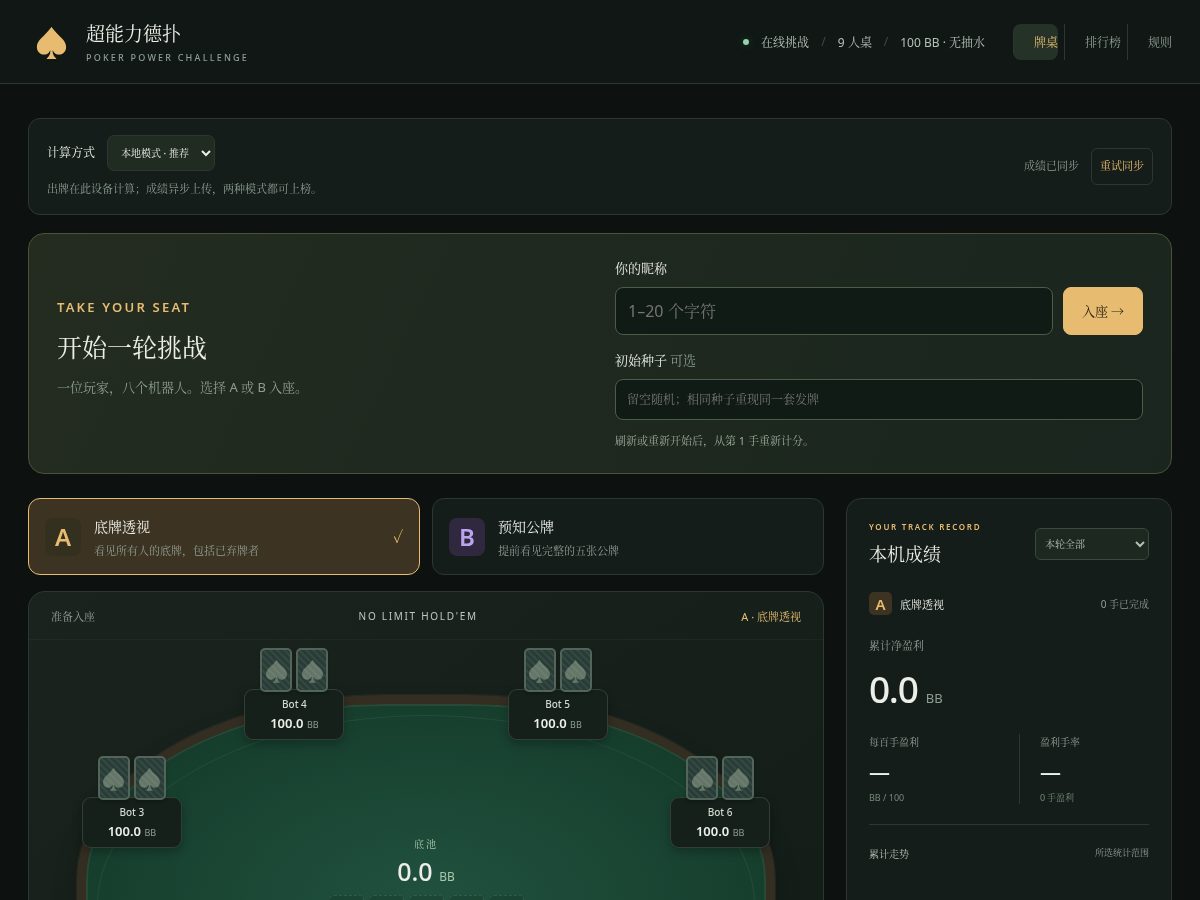Screen dimensions: 1200x900
Task: Click the 成绩已同步 status text
Action: click(1051, 166)
